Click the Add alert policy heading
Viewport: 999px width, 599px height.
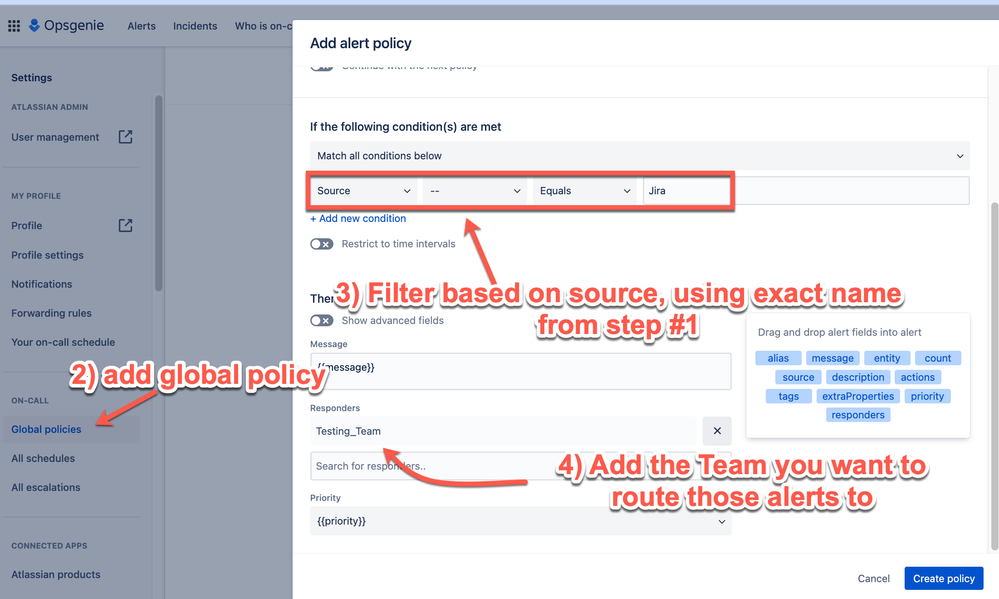361,43
